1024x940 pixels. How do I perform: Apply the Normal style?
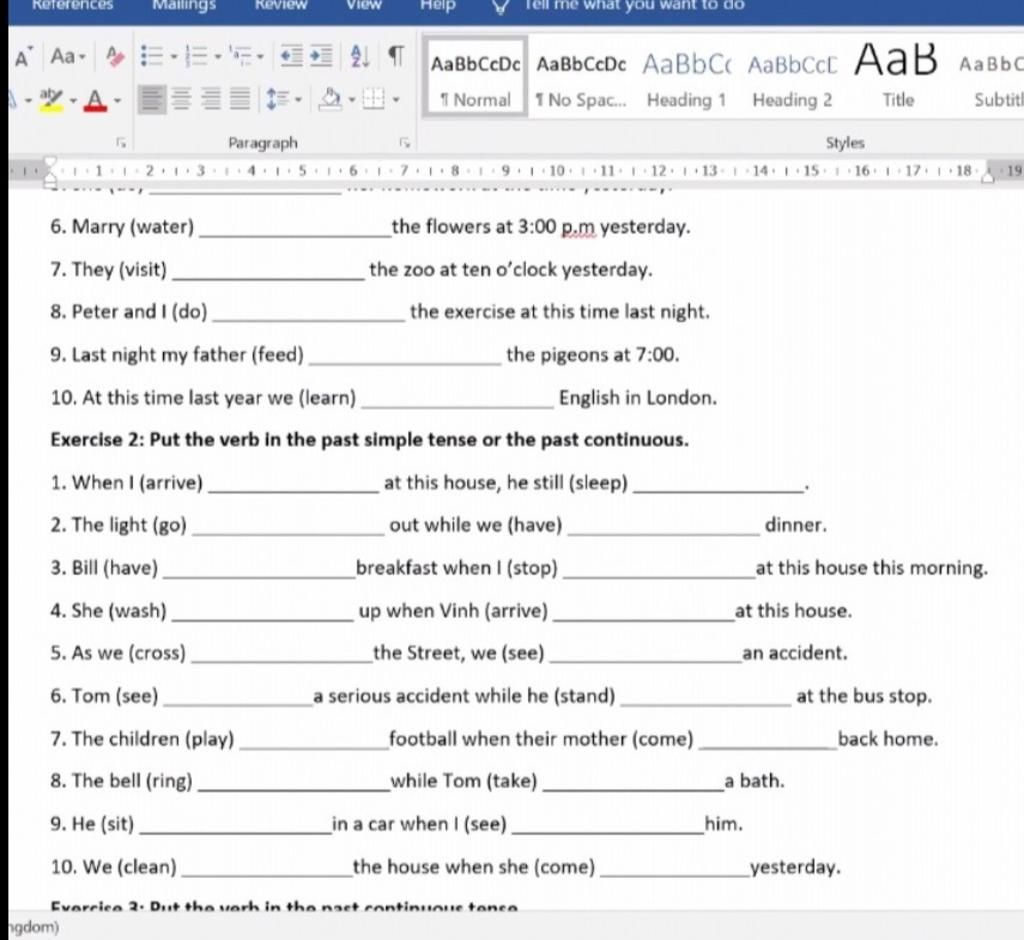point(475,78)
